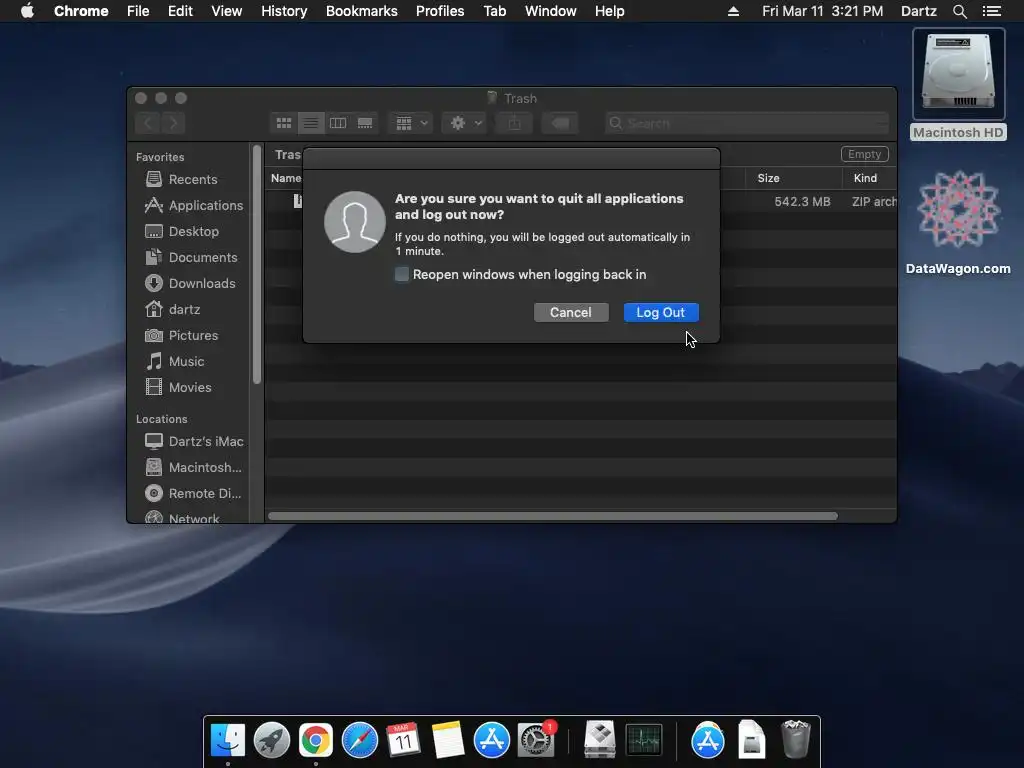The height and width of the screenshot is (768, 1024).
Task: Click the Edit Tags toolbar icon
Action: click(x=560, y=123)
